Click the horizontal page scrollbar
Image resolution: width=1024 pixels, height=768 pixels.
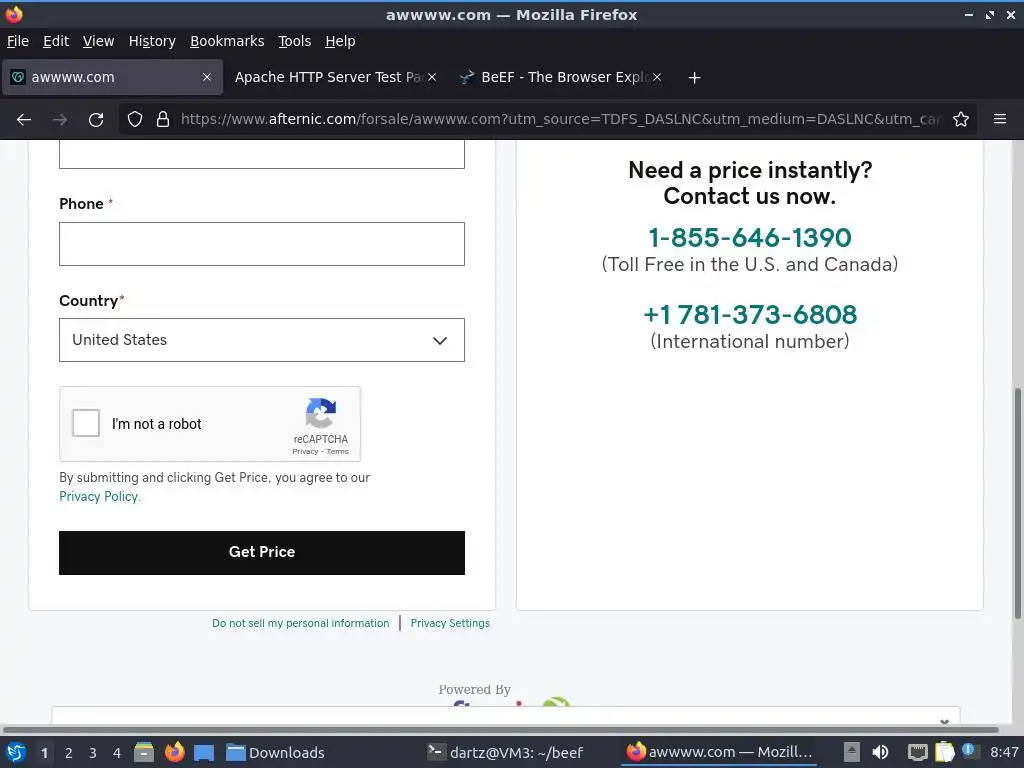point(501,729)
